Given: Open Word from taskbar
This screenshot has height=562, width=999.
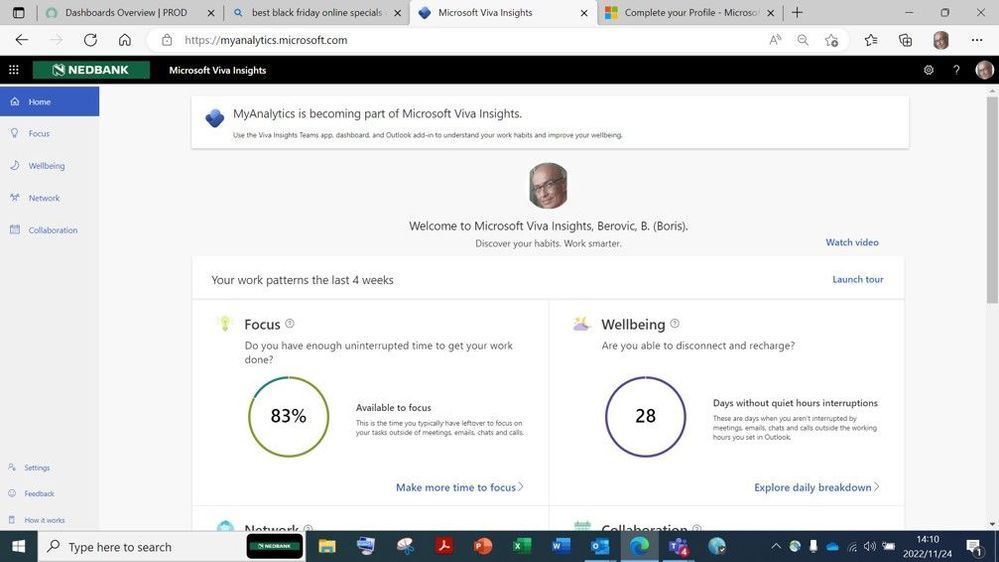Looking at the screenshot, I should pyautogui.click(x=561, y=546).
